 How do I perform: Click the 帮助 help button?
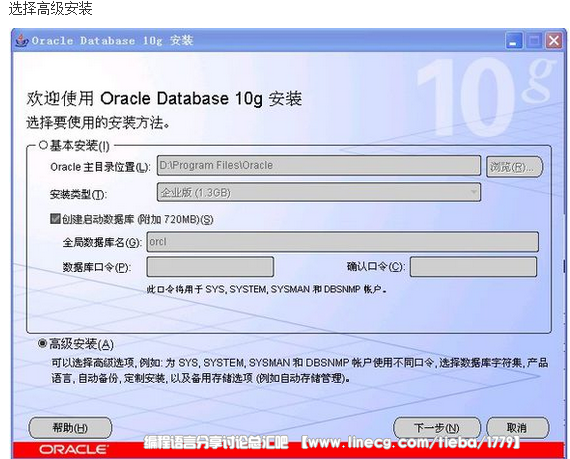(x=70, y=428)
